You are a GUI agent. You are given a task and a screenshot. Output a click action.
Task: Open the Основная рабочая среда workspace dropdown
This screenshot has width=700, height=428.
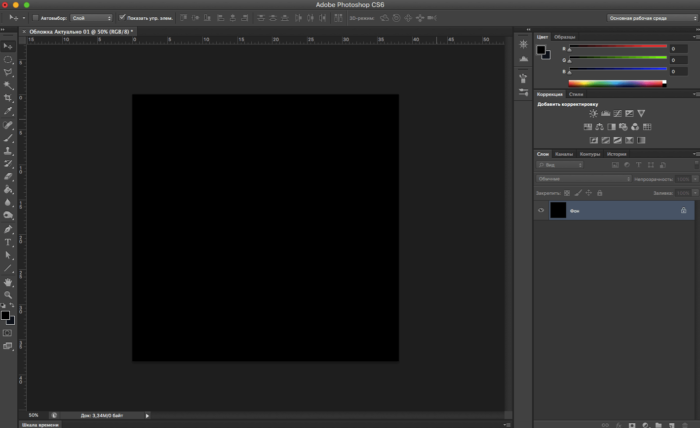pos(650,18)
